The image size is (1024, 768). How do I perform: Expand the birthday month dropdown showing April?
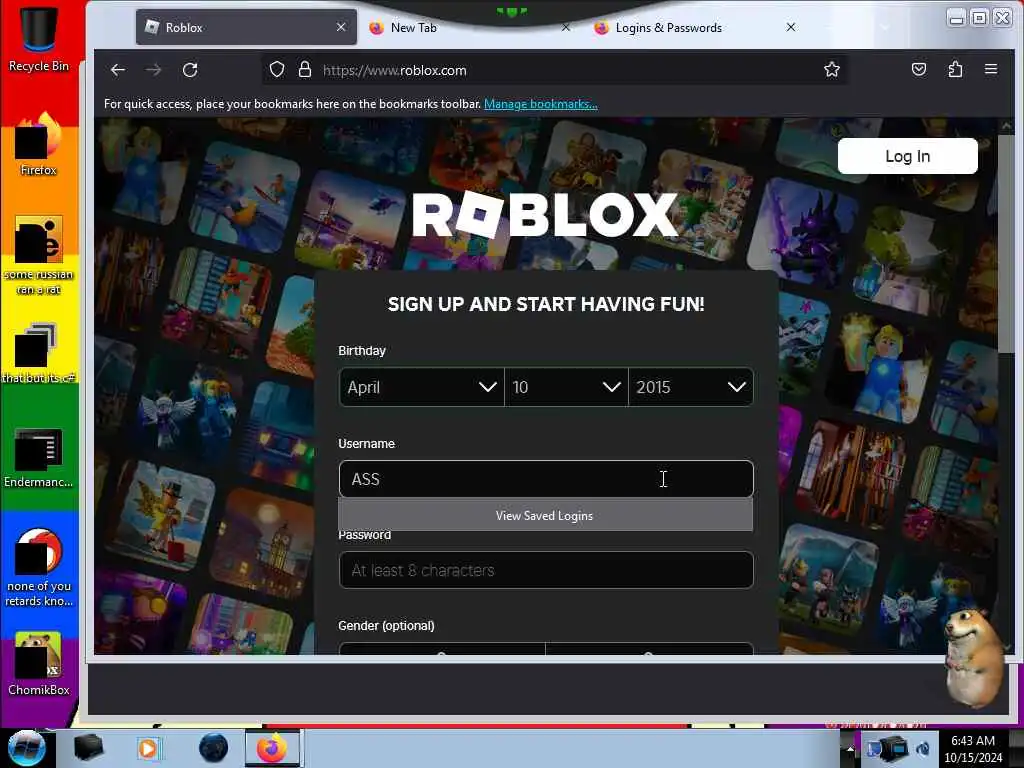coord(422,387)
